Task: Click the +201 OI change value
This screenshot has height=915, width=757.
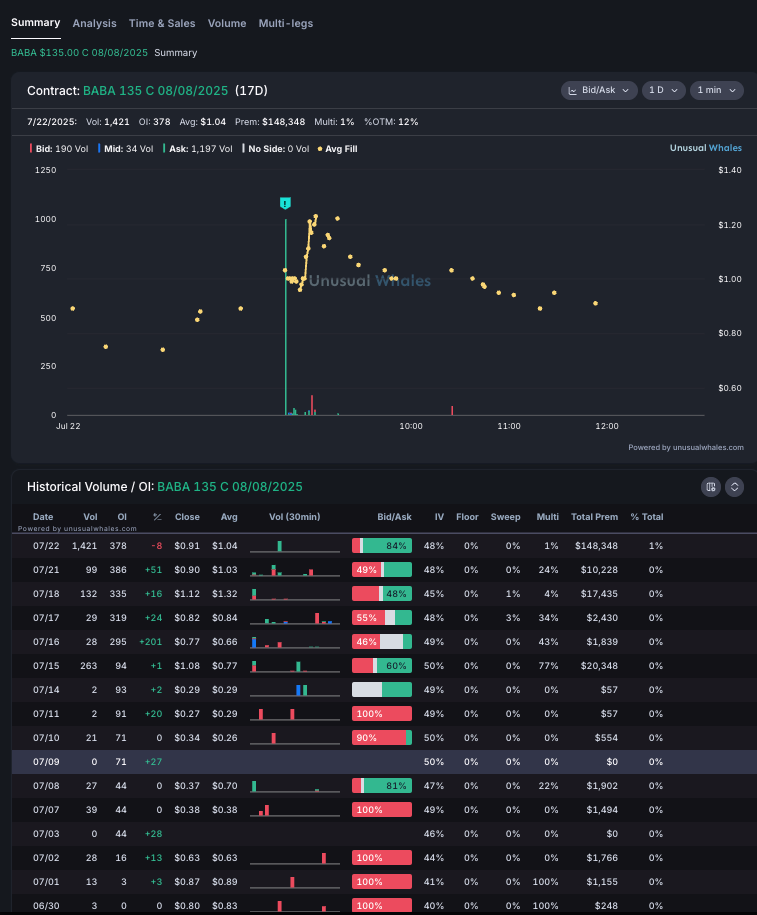Action: [151, 642]
